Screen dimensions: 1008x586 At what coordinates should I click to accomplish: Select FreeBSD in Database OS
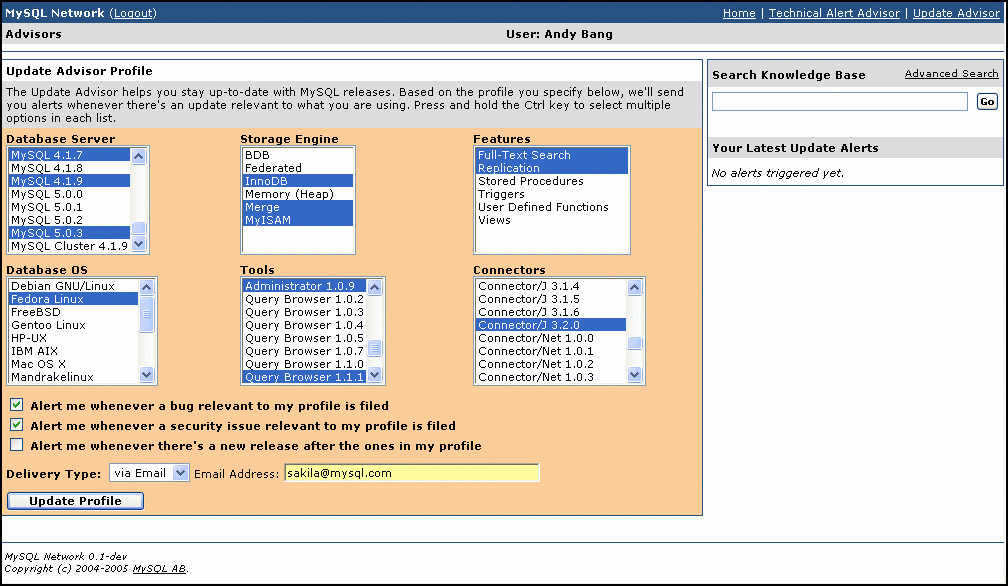point(73,312)
